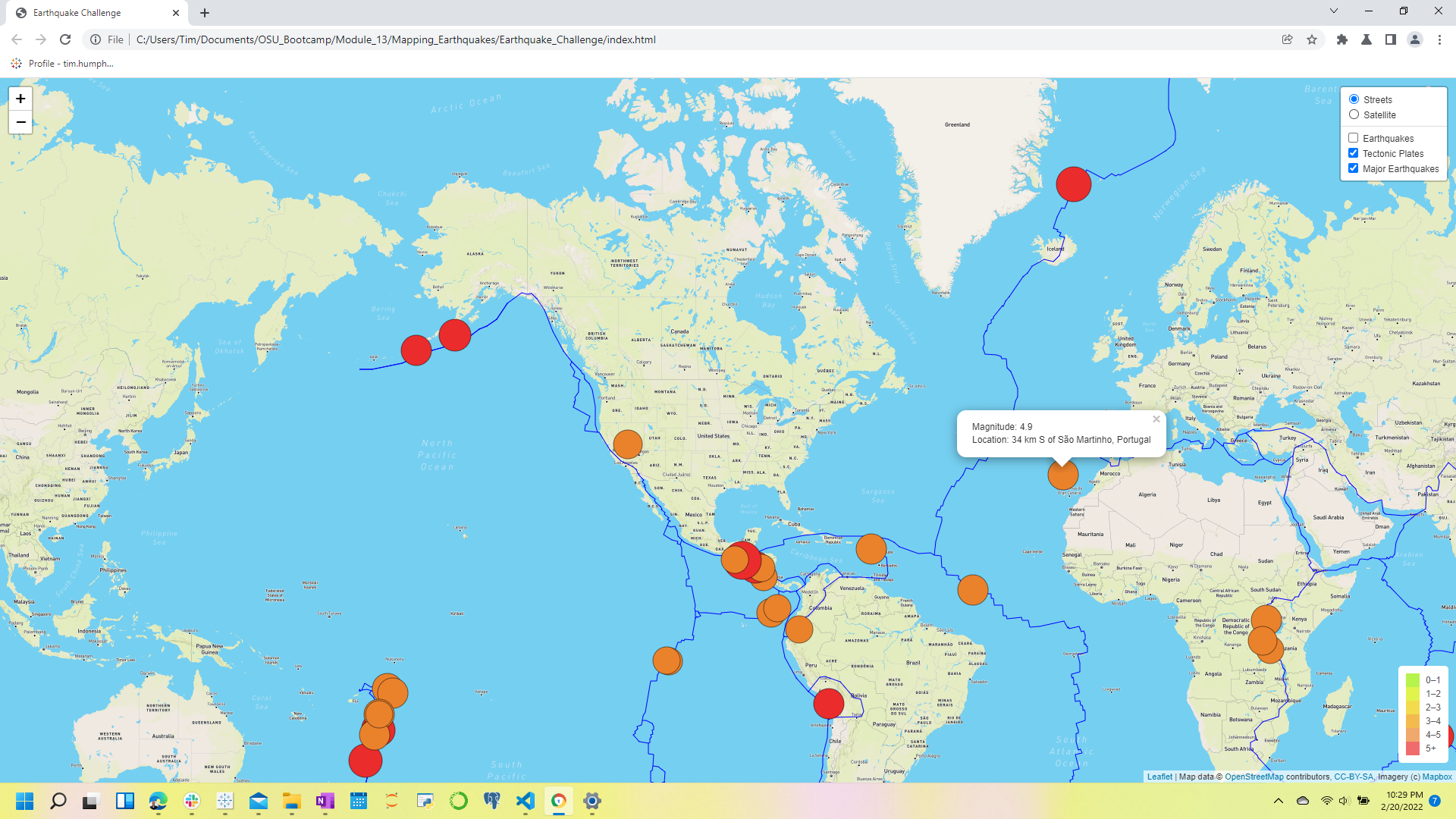The image size is (1456, 819).
Task: Click the address bar file path
Action: 396,39
